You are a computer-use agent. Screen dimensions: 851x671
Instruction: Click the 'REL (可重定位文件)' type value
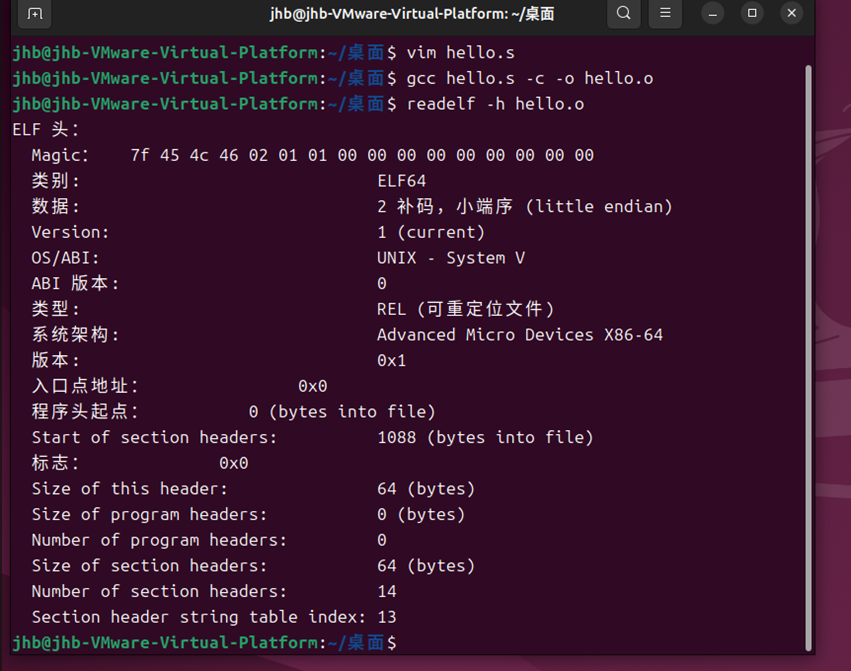coord(466,309)
